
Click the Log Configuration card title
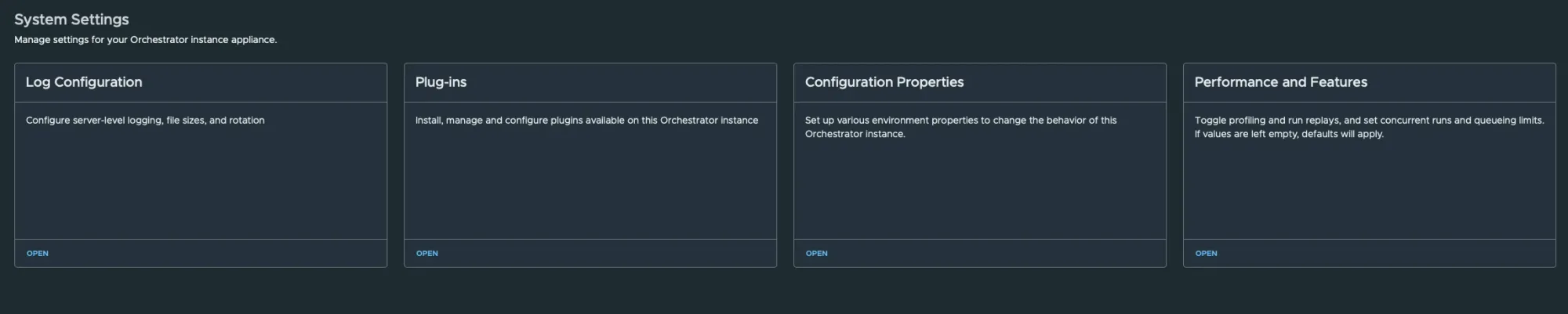[x=84, y=82]
